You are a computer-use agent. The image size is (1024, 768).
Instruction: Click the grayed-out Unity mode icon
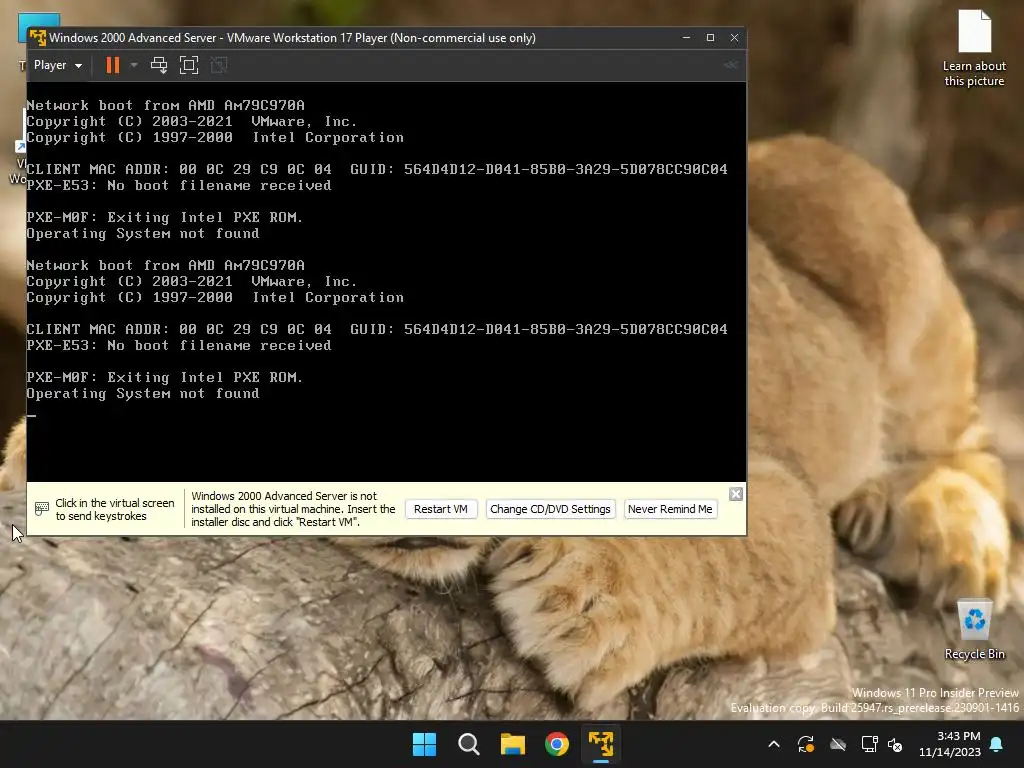[219, 65]
